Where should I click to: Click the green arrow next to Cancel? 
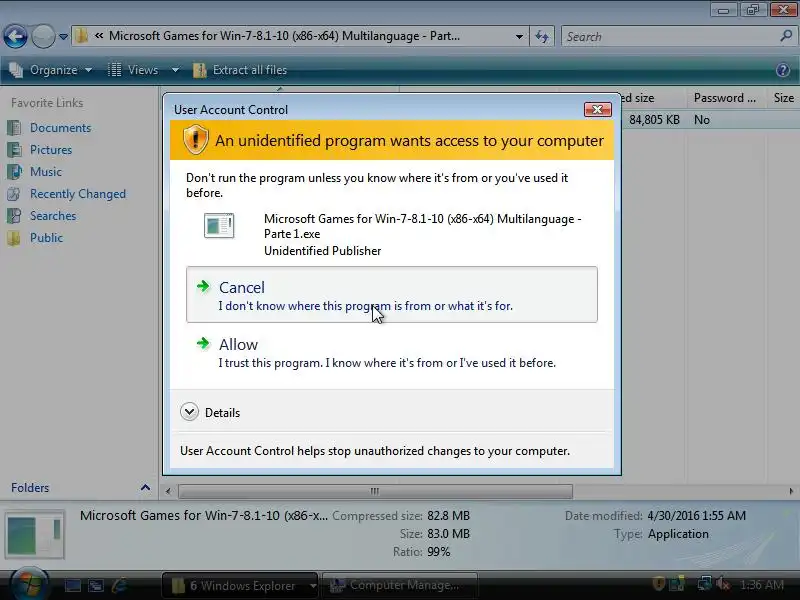(203, 286)
